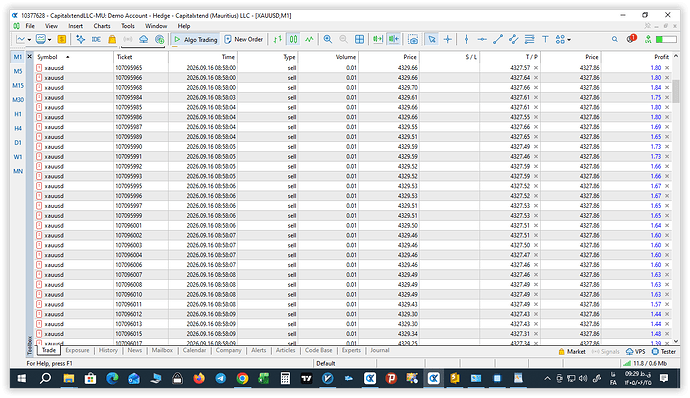This screenshot has height=398, width=690.
Task: Open the Insert menu
Action: pyautogui.click(x=75, y=26)
